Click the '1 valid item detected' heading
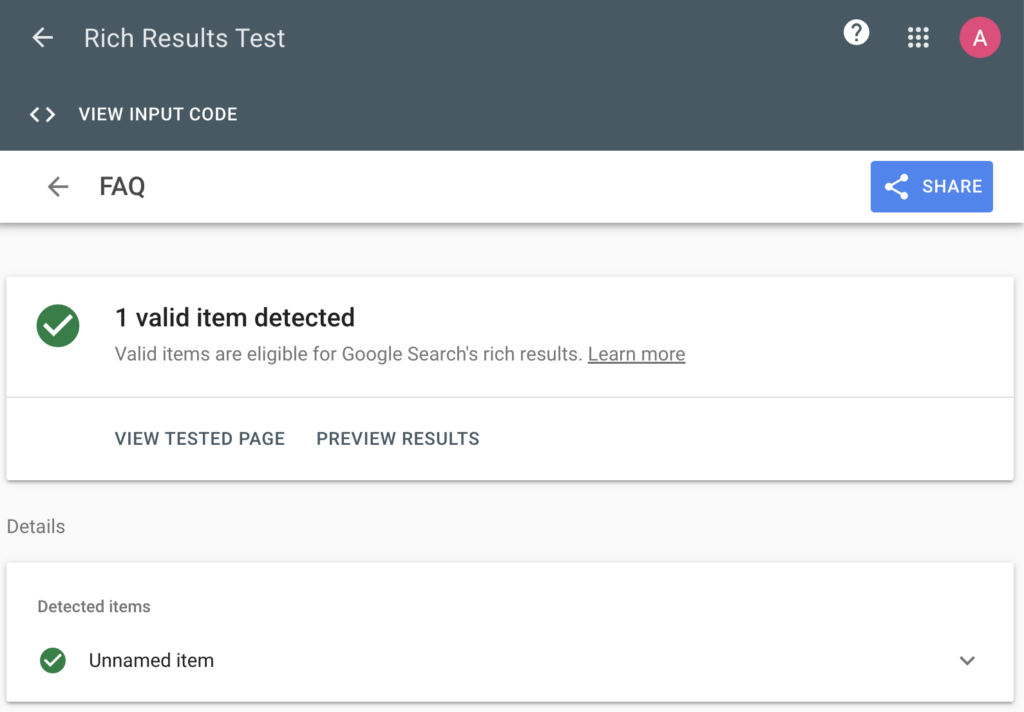The height and width of the screenshot is (712, 1024). click(x=235, y=318)
